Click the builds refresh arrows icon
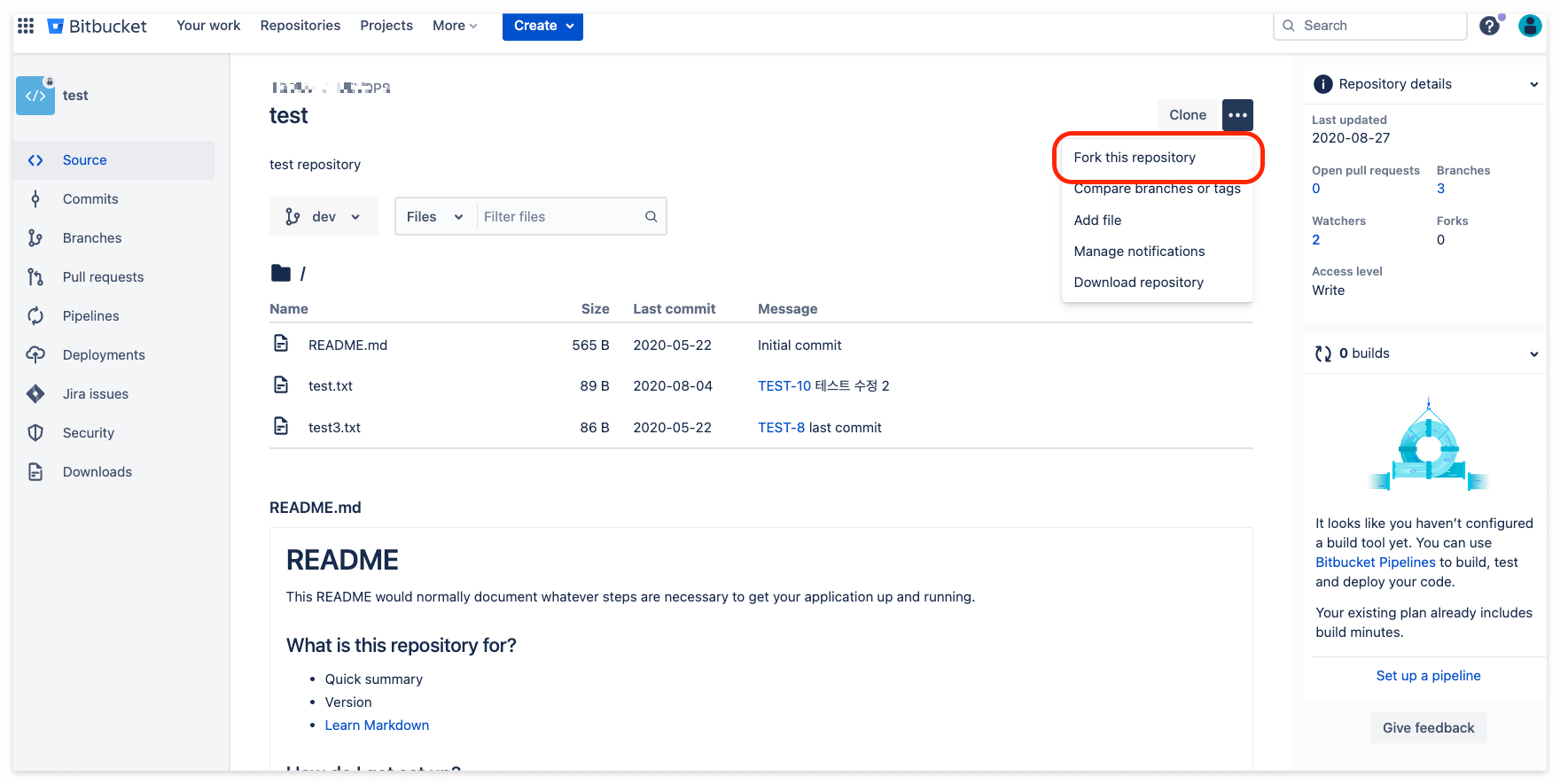This screenshot has height=784, width=1560. [1323, 353]
